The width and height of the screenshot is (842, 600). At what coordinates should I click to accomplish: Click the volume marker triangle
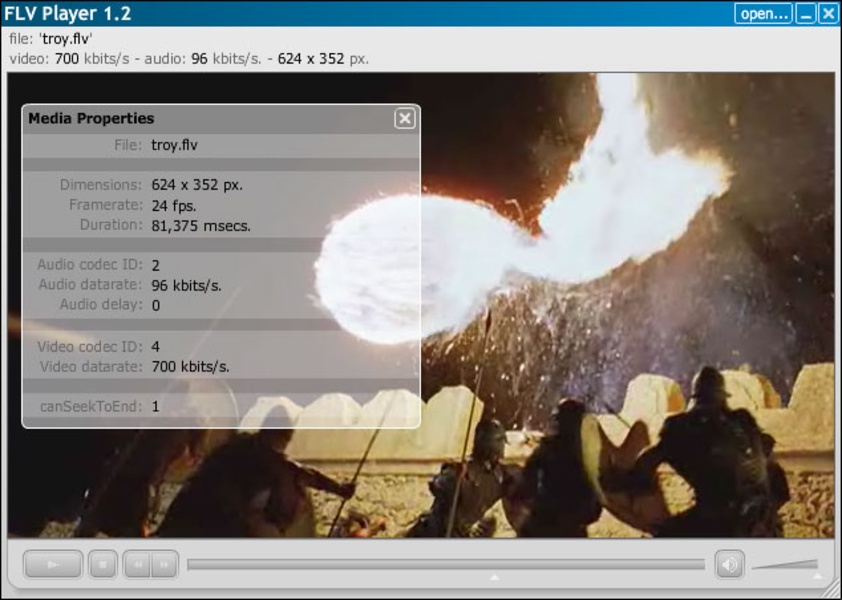coord(817,577)
